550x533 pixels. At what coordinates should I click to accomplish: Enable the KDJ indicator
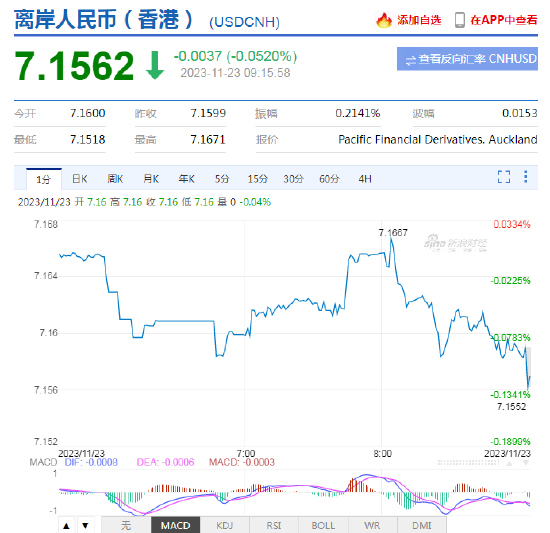point(224,525)
